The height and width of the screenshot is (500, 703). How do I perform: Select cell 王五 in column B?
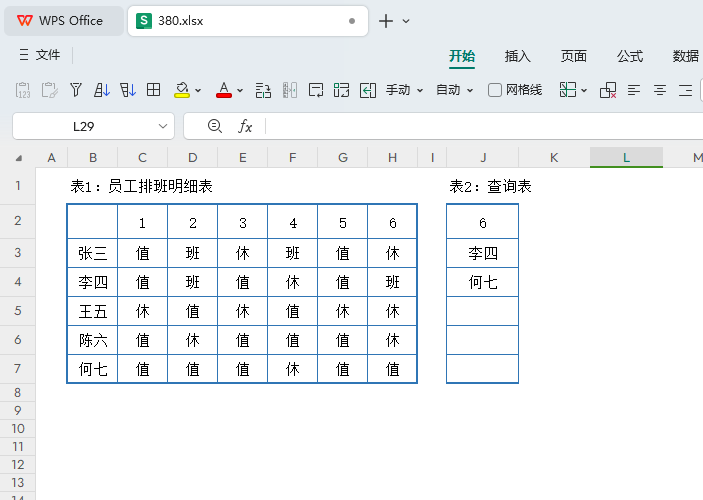[x=92, y=311]
